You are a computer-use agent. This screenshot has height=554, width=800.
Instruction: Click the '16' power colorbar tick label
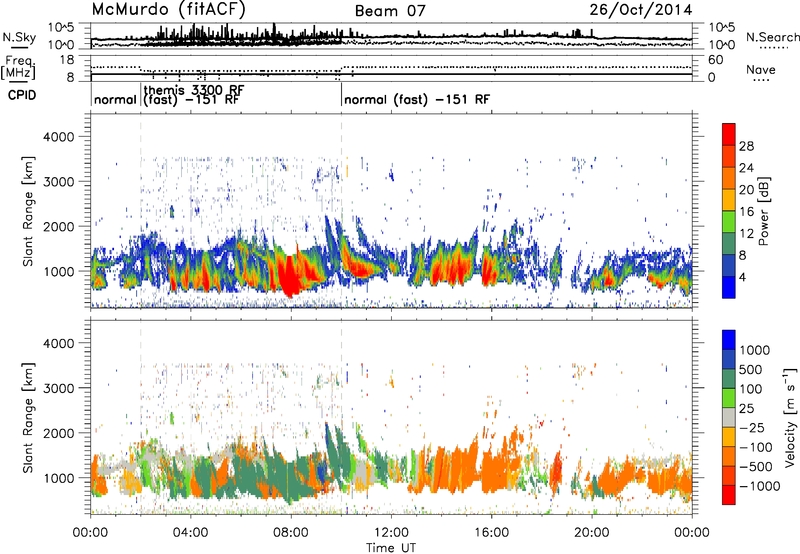pyautogui.click(x=746, y=212)
